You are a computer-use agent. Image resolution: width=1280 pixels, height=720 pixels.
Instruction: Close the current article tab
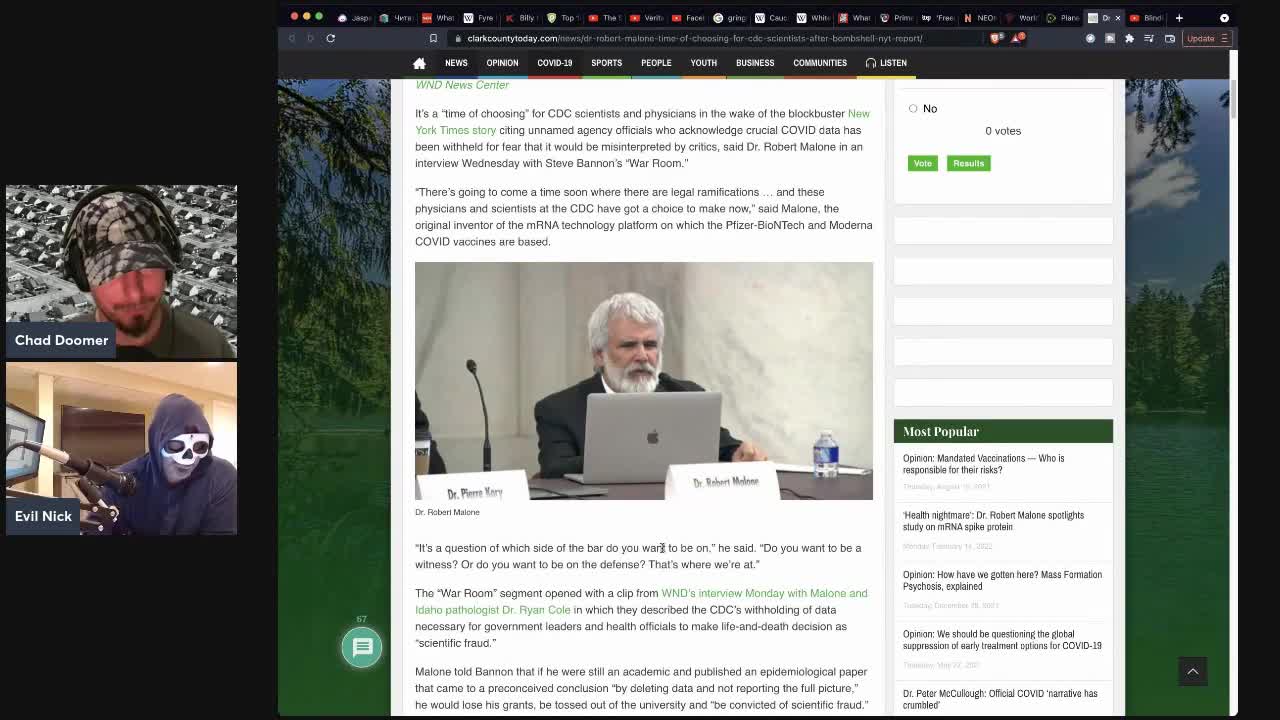(x=1118, y=18)
